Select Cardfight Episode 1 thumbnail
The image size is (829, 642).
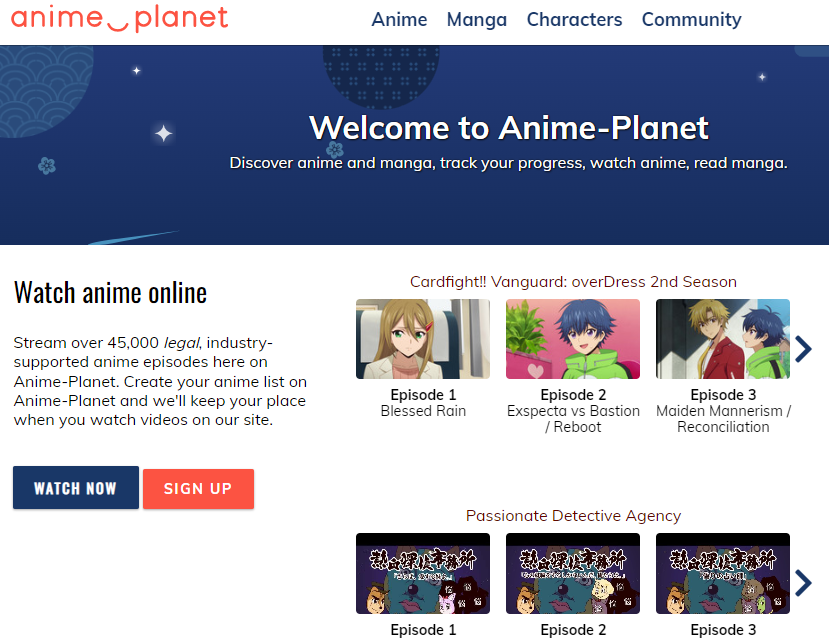[x=423, y=339]
